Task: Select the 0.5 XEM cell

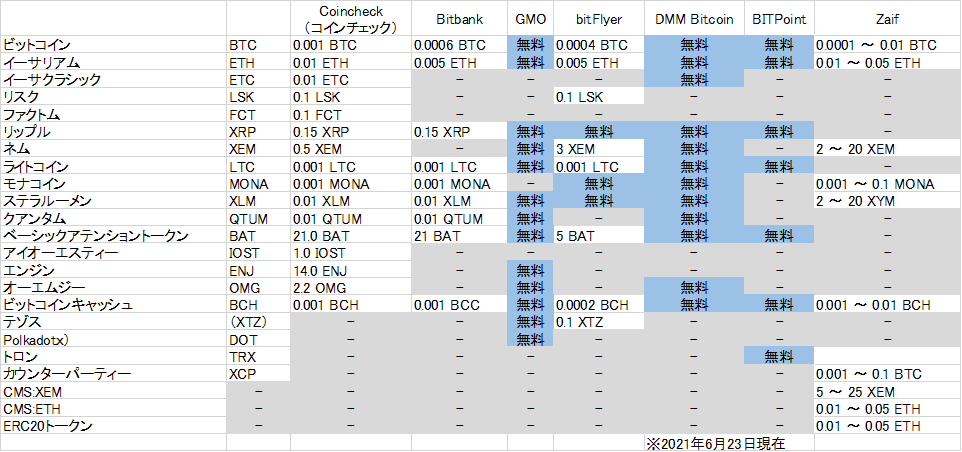Action: (x=351, y=148)
